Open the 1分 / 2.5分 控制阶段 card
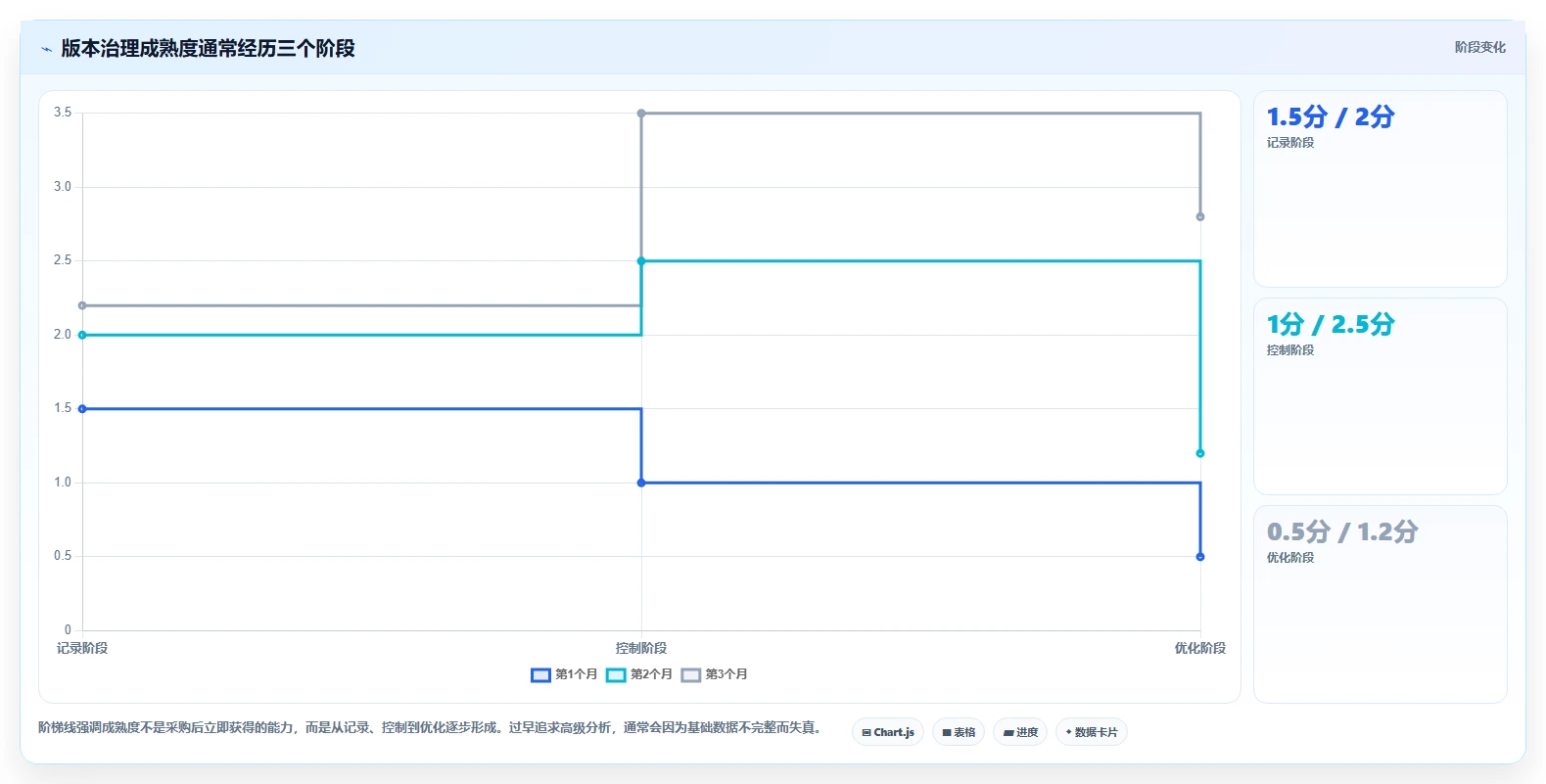 point(1381,396)
